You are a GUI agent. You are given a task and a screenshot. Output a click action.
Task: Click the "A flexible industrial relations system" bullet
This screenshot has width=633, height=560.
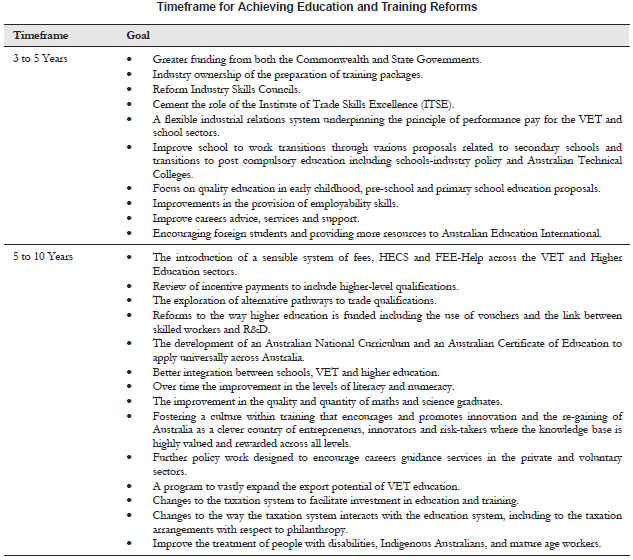[387, 126]
